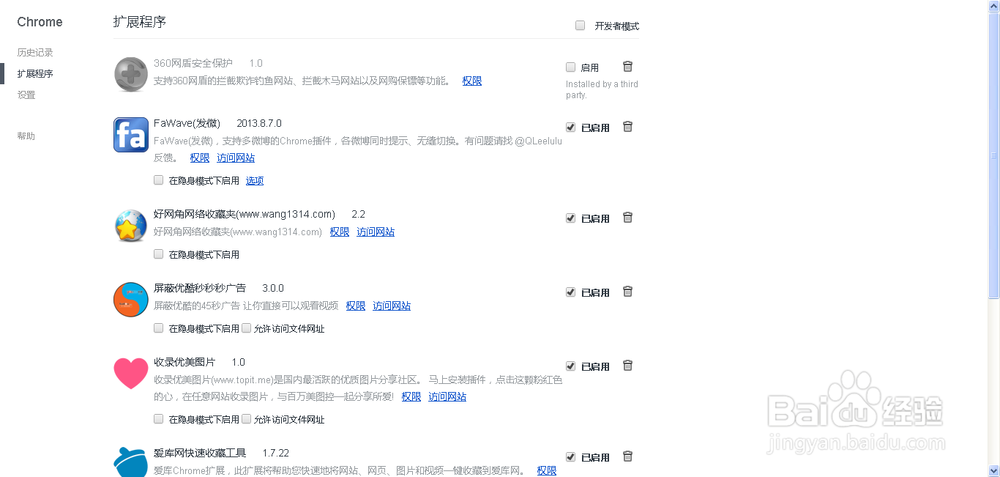Open 访问网站 link for 屏蔽优酷秒秒广告
The width and height of the screenshot is (1000, 477).
click(392, 305)
